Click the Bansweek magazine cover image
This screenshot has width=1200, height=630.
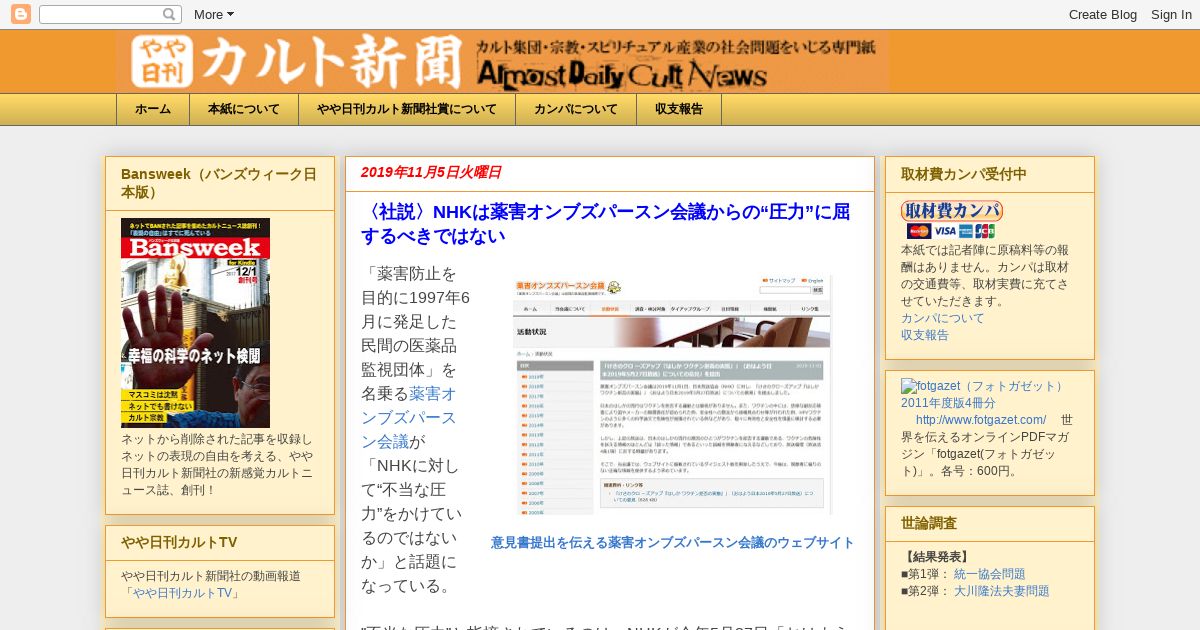(x=195, y=323)
